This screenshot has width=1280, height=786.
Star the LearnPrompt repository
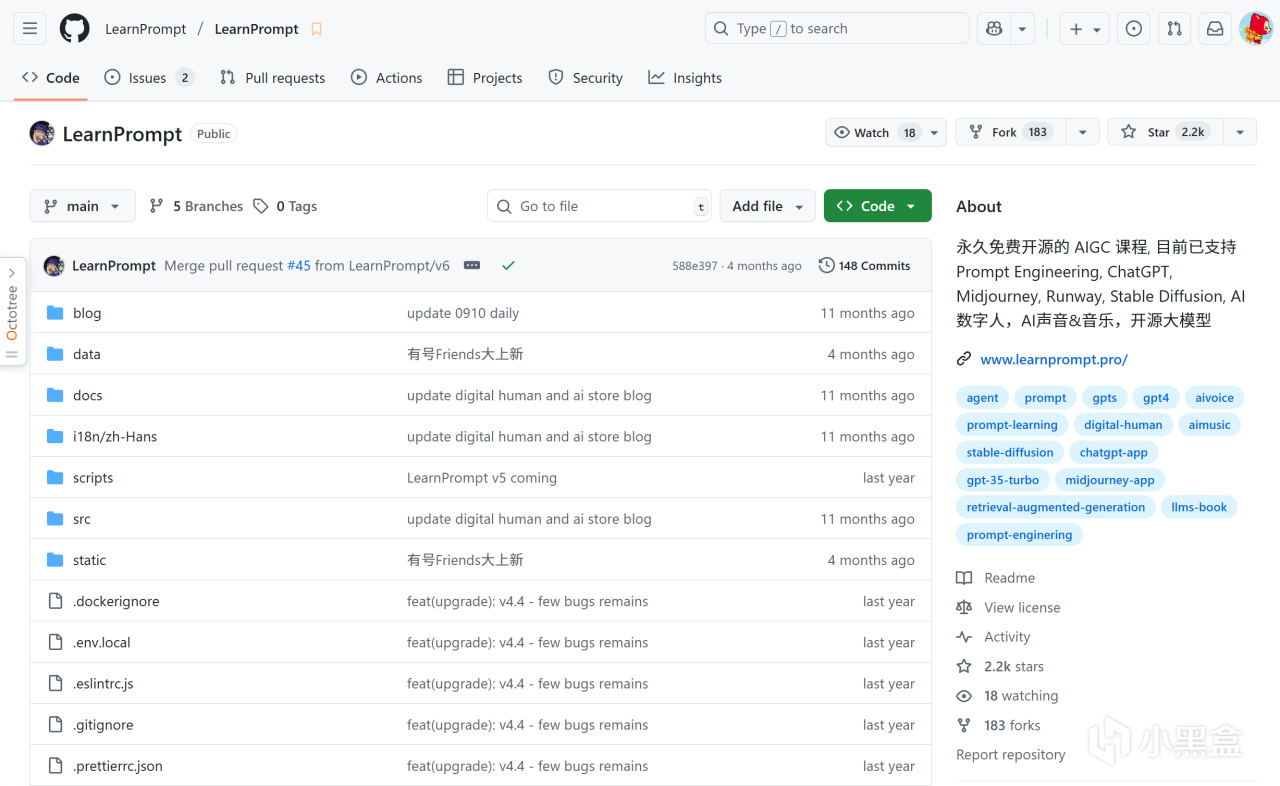(x=1164, y=132)
